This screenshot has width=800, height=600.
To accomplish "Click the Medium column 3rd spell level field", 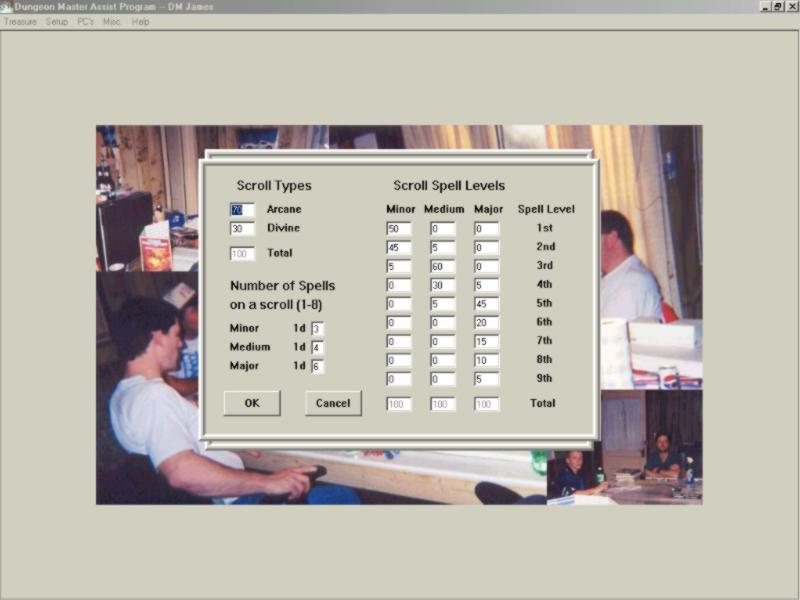I will click(442, 267).
